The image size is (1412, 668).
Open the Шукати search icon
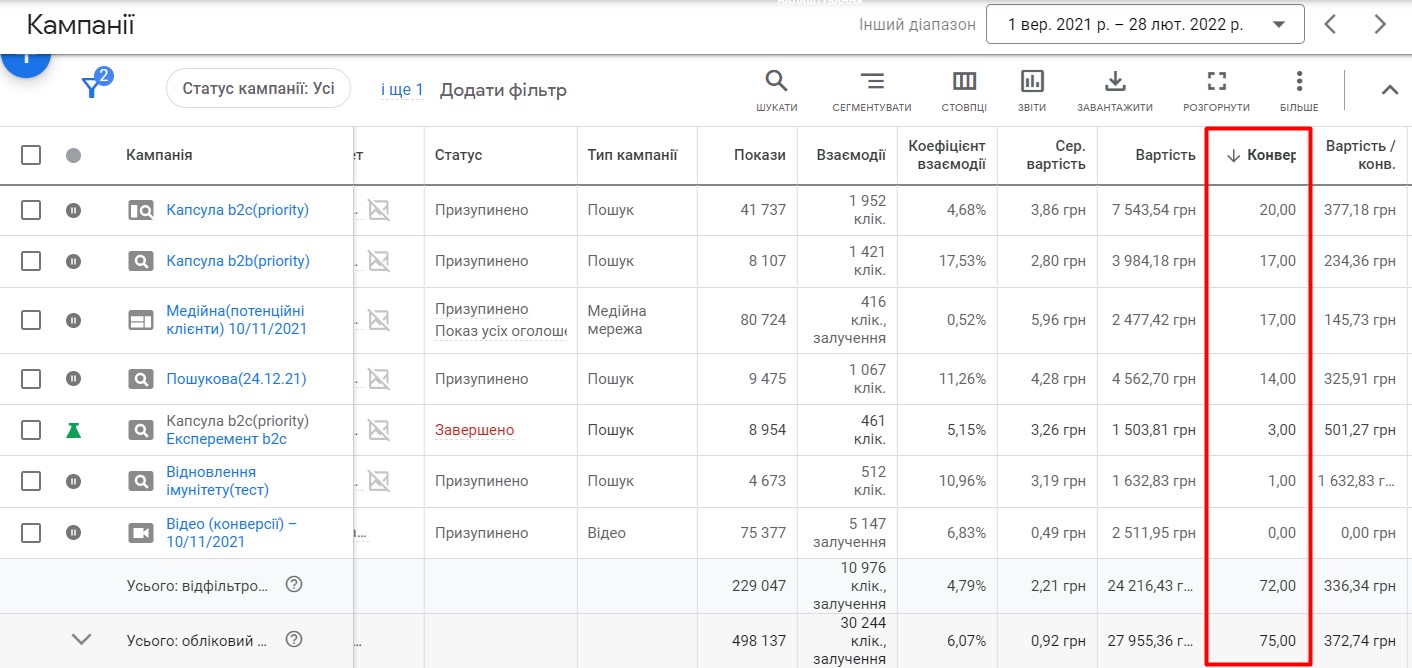coord(776,81)
